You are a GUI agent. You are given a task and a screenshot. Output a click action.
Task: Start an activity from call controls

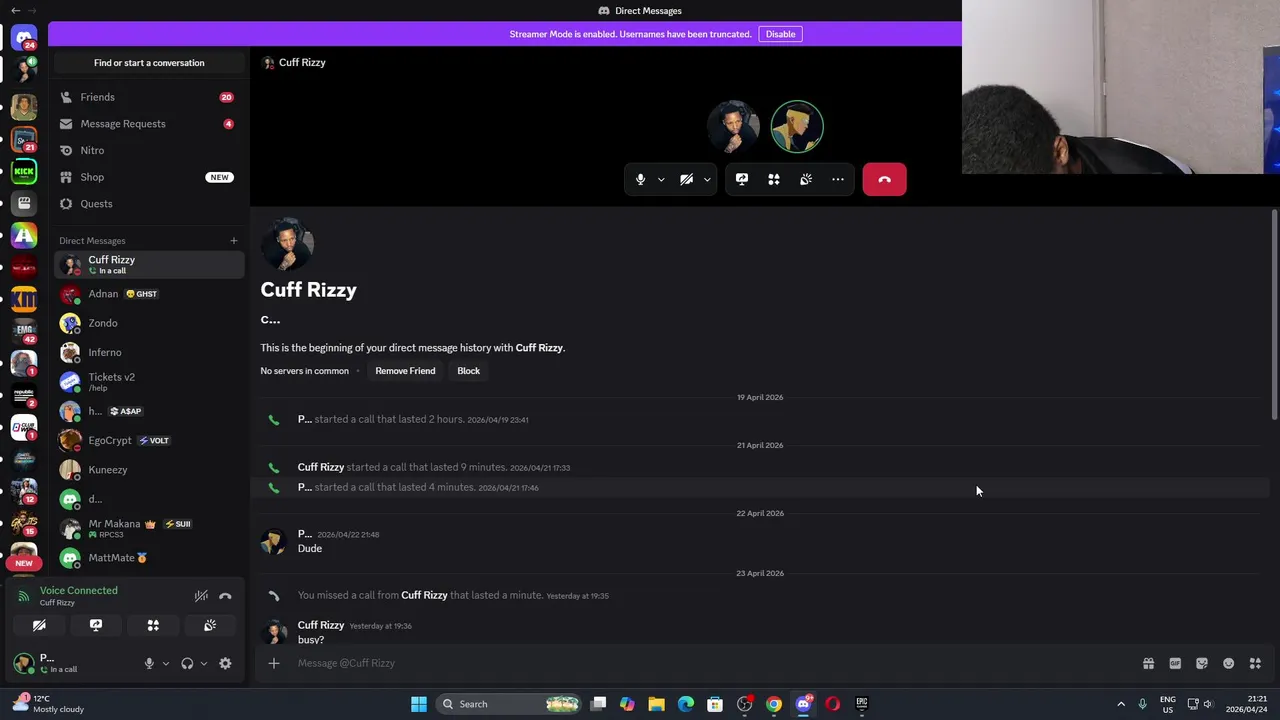coord(774,179)
